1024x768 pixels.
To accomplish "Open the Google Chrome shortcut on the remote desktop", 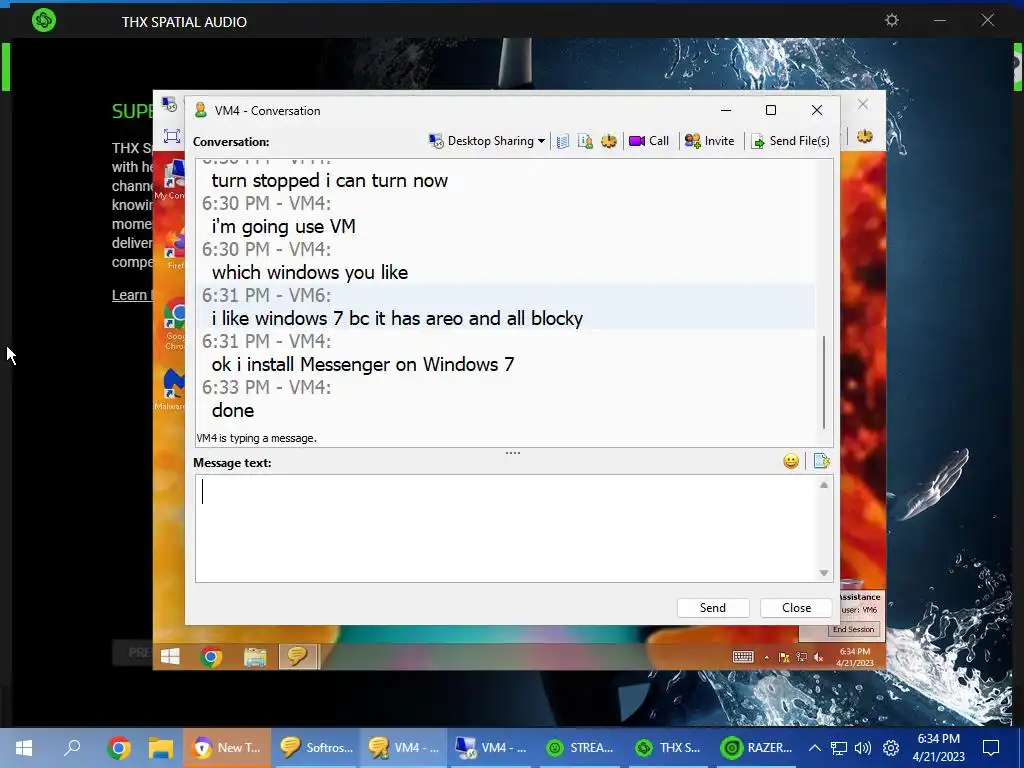I will tap(173, 324).
